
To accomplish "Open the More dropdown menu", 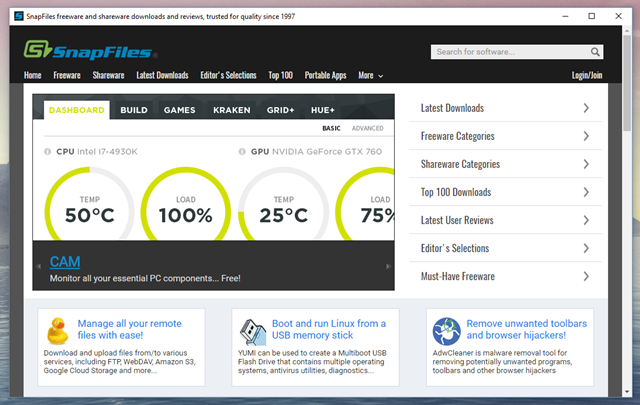I will (371, 76).
